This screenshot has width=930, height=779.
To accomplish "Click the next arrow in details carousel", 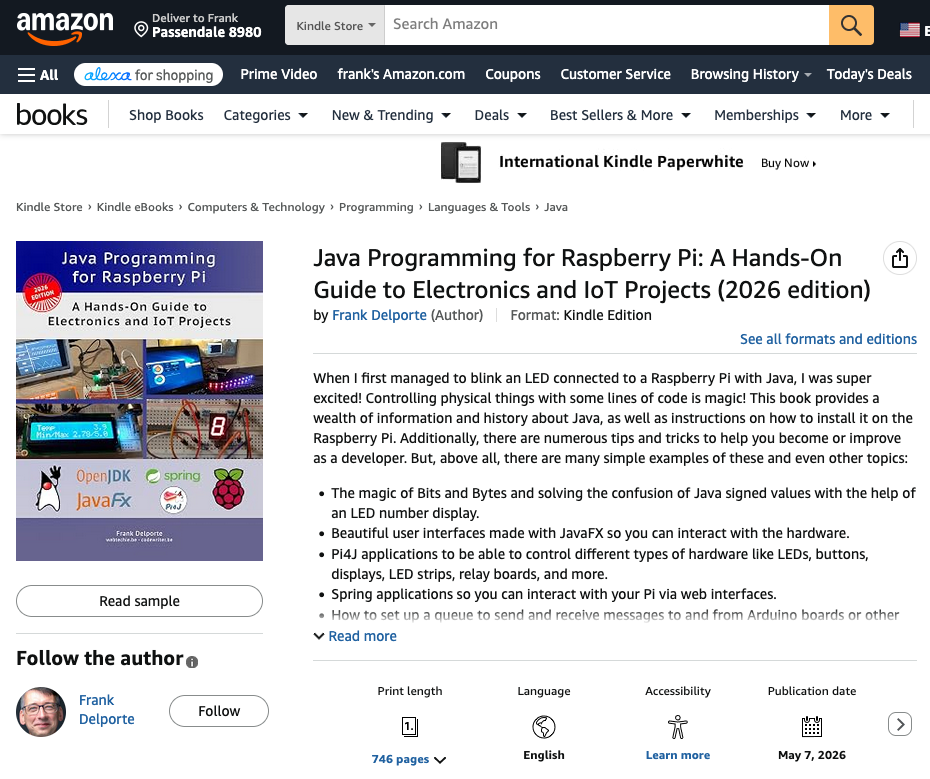I will [899, 724].
